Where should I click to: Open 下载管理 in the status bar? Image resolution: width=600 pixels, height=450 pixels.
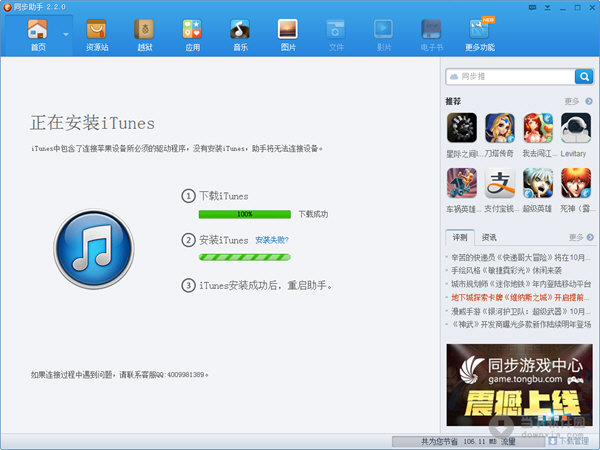tap(569, 441)
